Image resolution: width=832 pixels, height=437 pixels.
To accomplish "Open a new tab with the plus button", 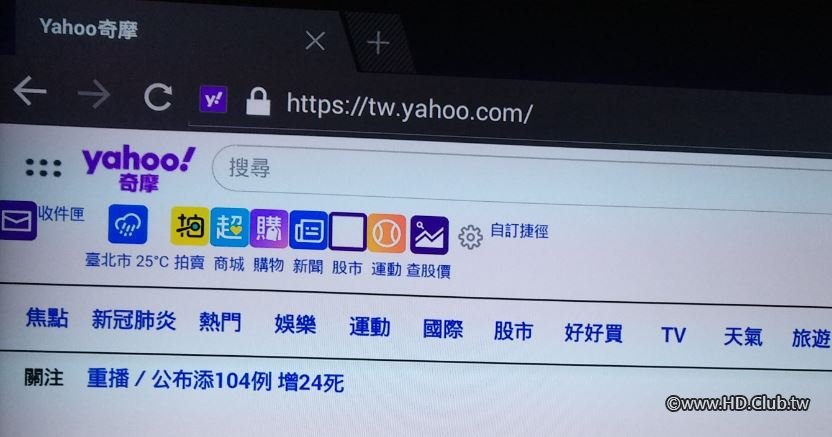I will click(x=378, y=42).
